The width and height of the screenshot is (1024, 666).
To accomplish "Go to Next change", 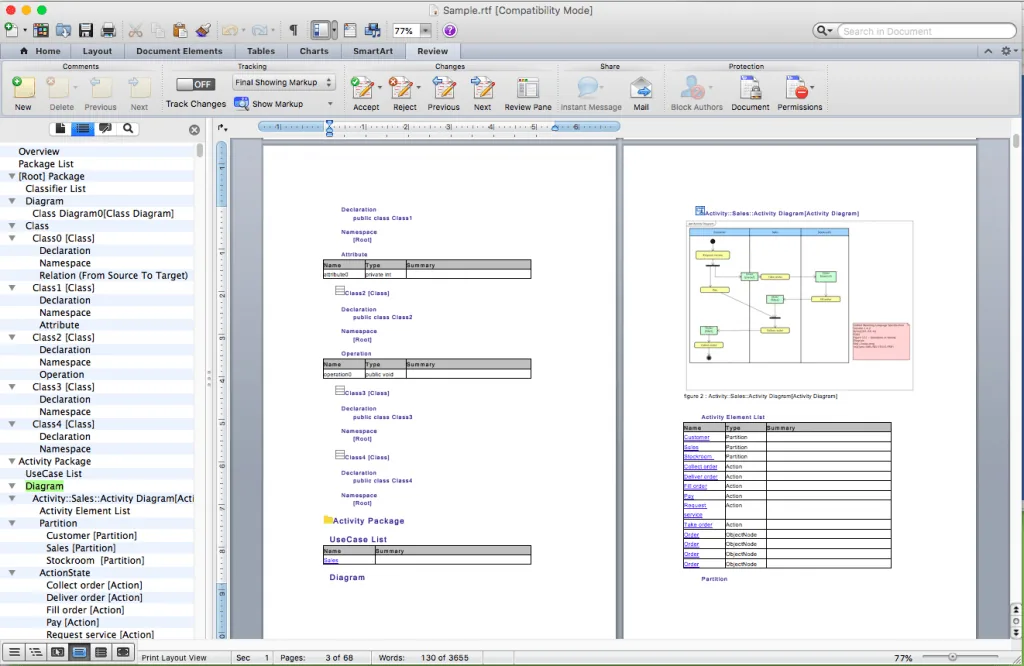I will click(483, 93).
